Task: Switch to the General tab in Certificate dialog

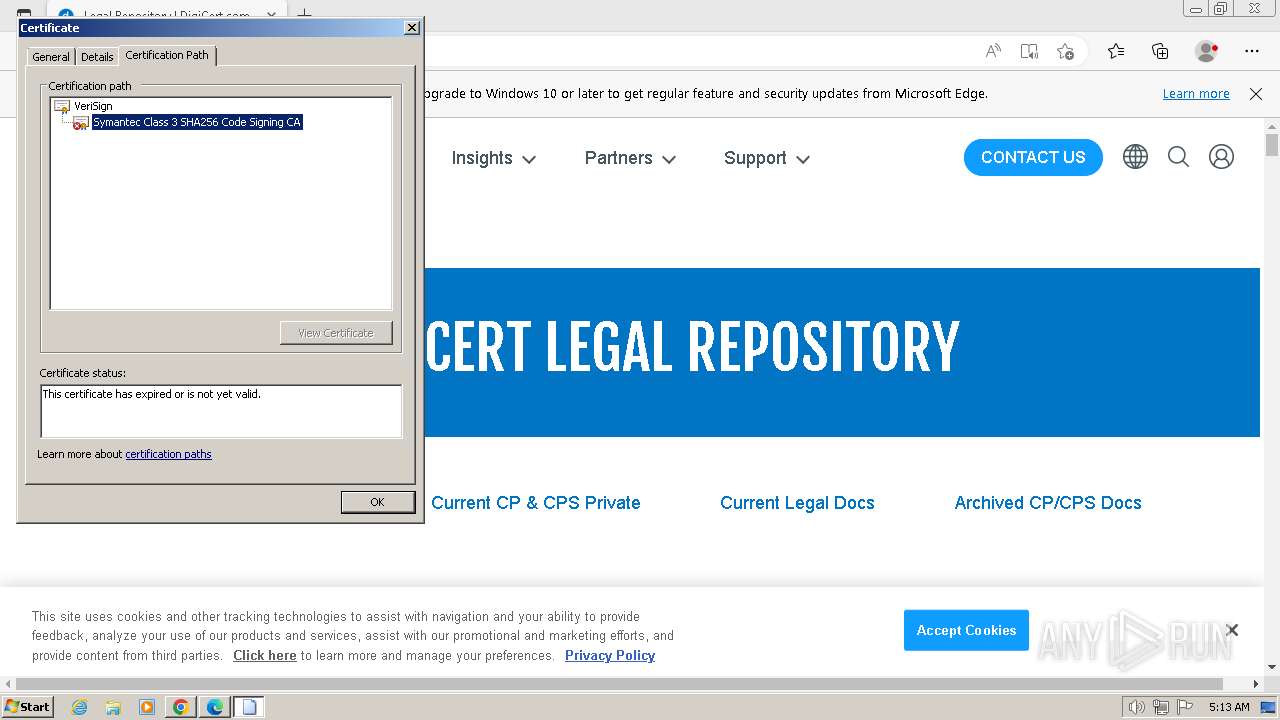Action: [x=51, y=57]
